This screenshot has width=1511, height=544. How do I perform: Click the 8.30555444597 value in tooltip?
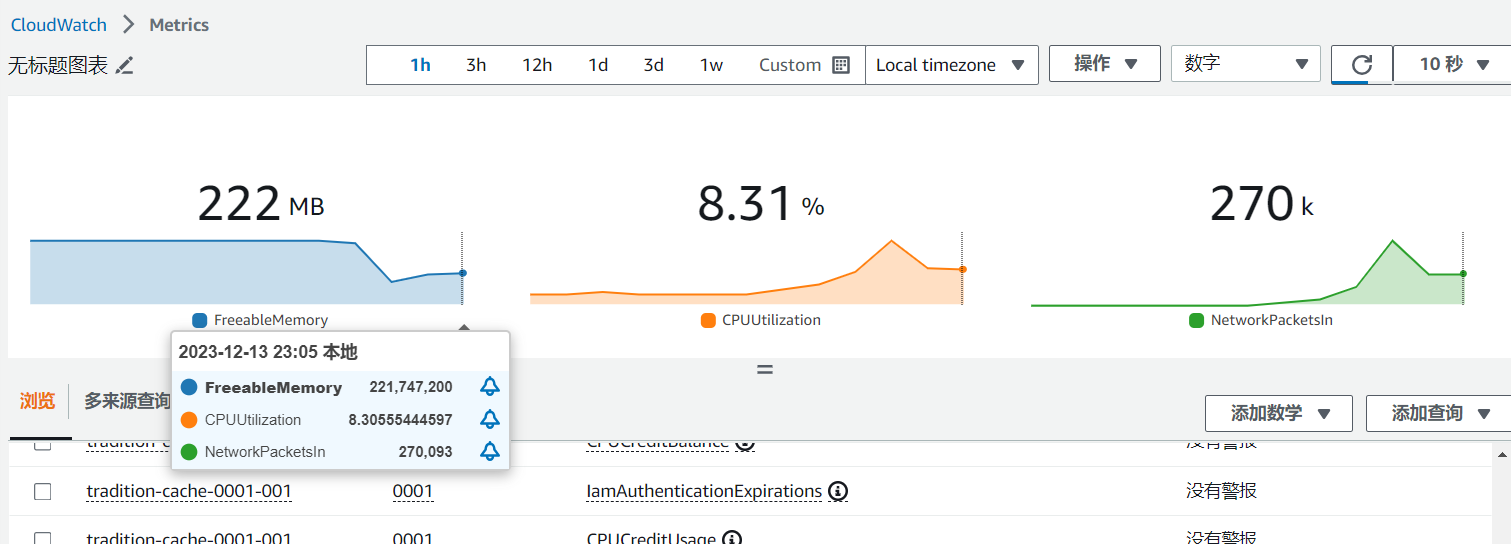[x=400, y=419]
